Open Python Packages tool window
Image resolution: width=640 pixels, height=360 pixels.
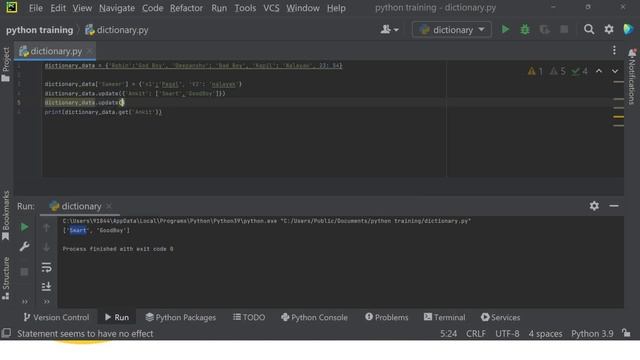pos(181,317)
